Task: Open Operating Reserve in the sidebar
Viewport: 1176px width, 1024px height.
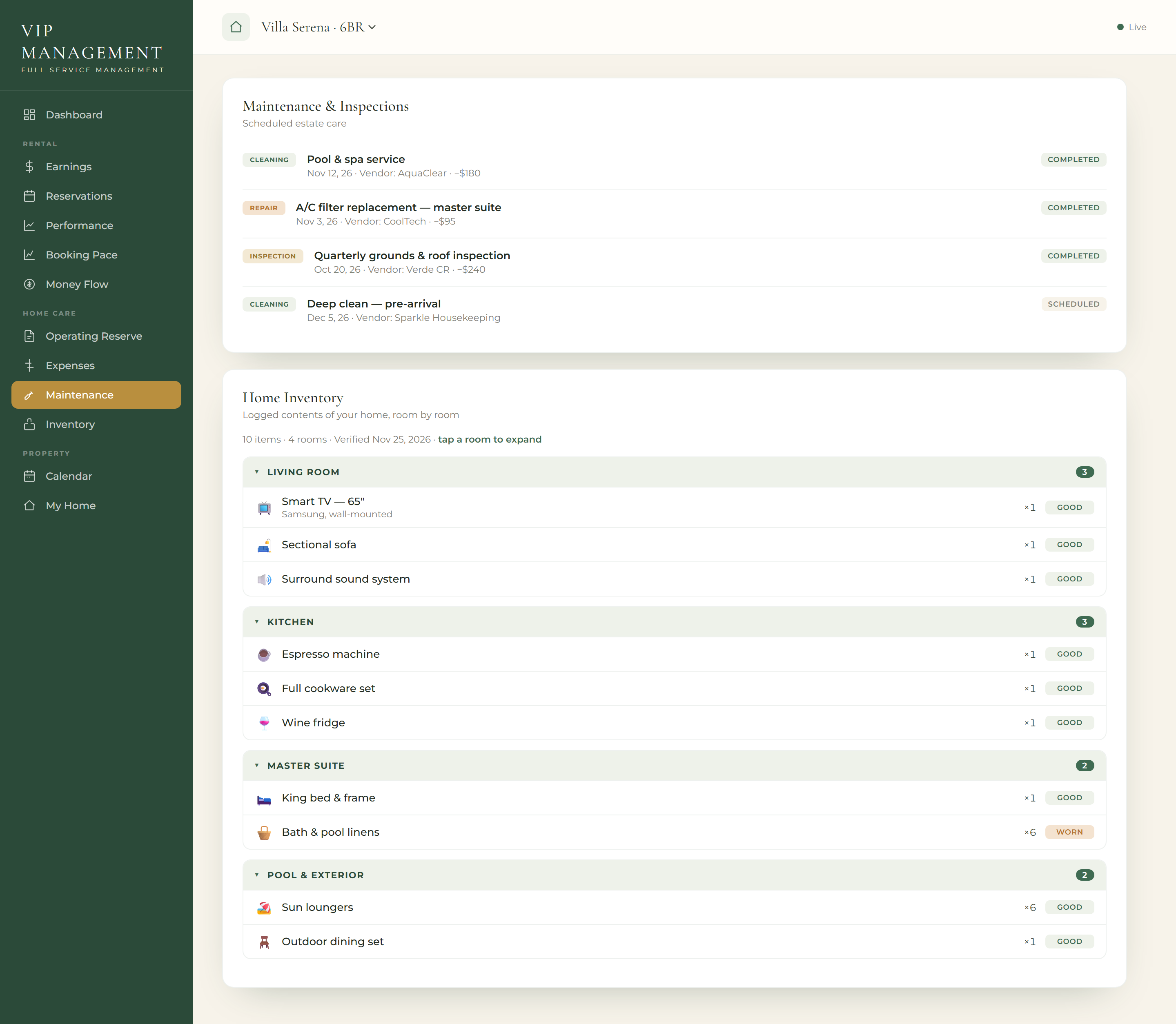Action: pos(96,336)
